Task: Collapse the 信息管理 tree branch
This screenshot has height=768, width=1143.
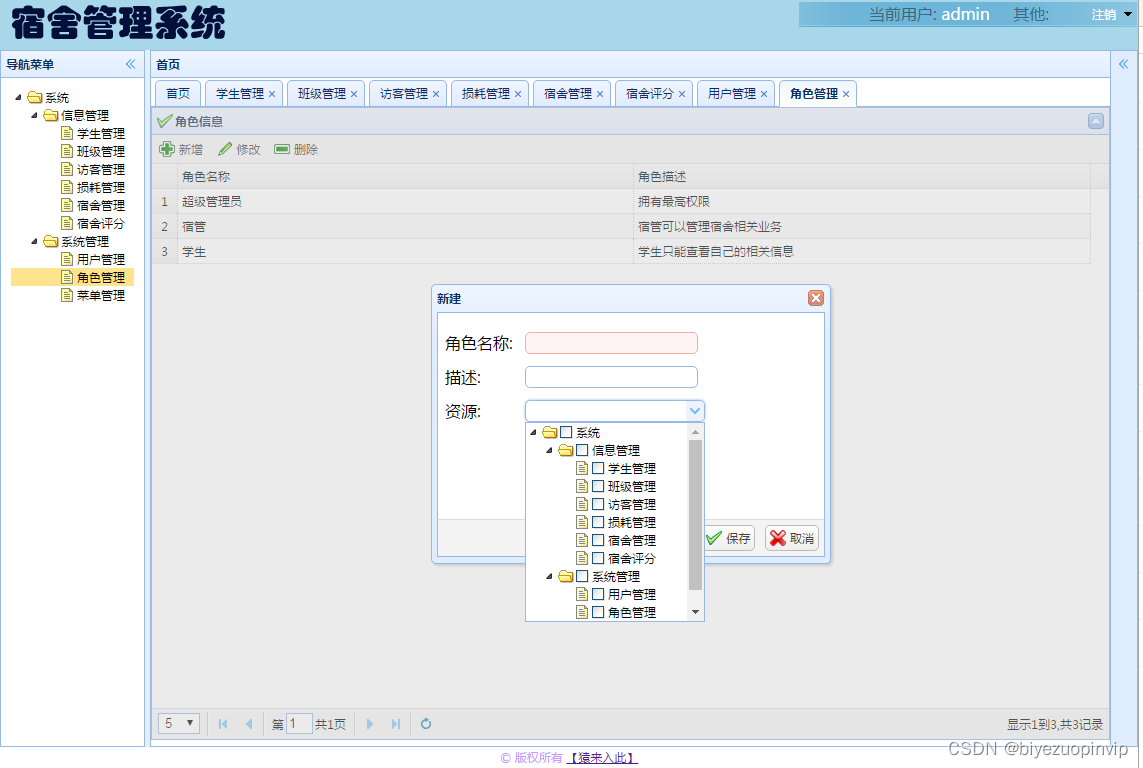Action: [x=548, y=449]
